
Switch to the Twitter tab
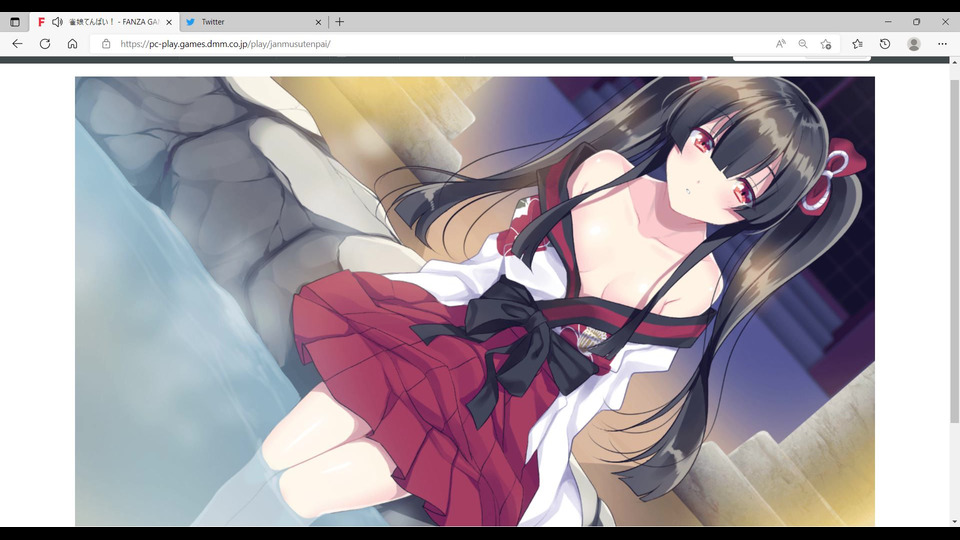click(x=253, y=22)
